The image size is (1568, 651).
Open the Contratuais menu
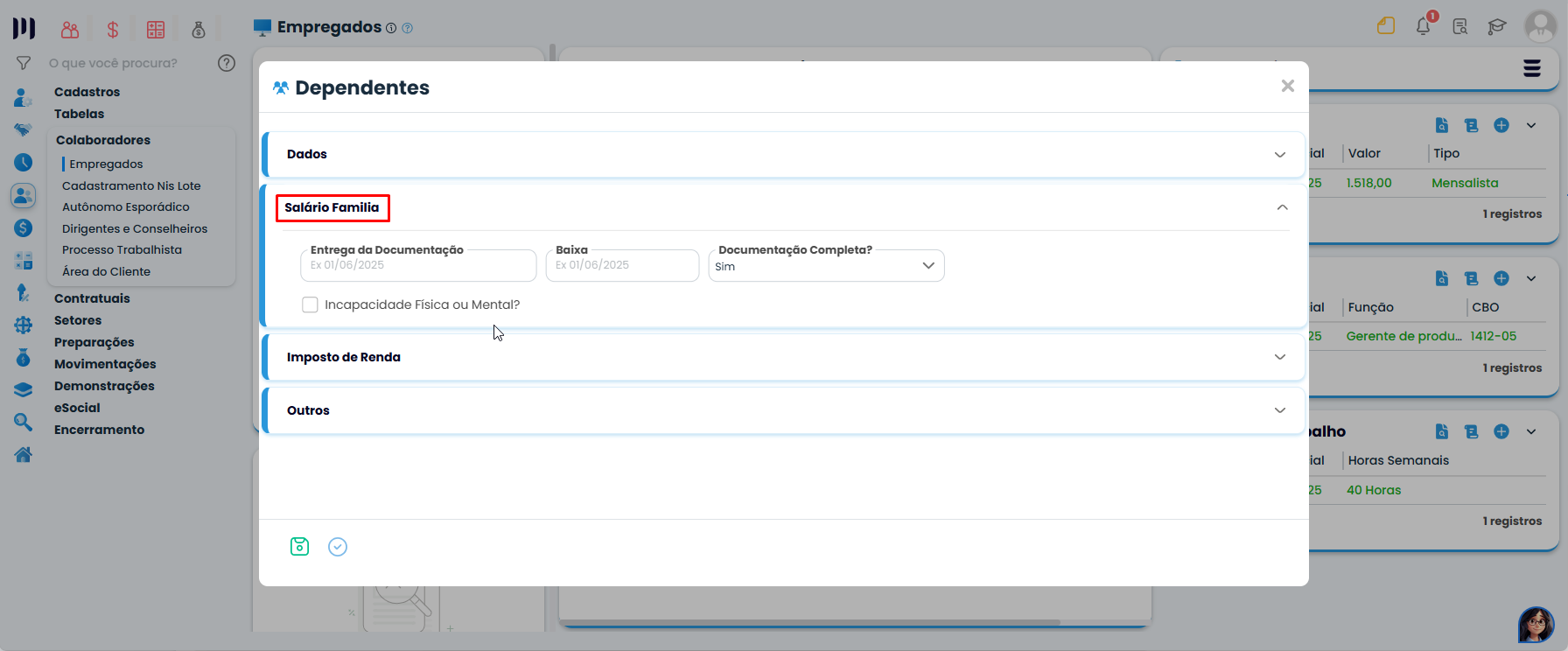point(92,298)
